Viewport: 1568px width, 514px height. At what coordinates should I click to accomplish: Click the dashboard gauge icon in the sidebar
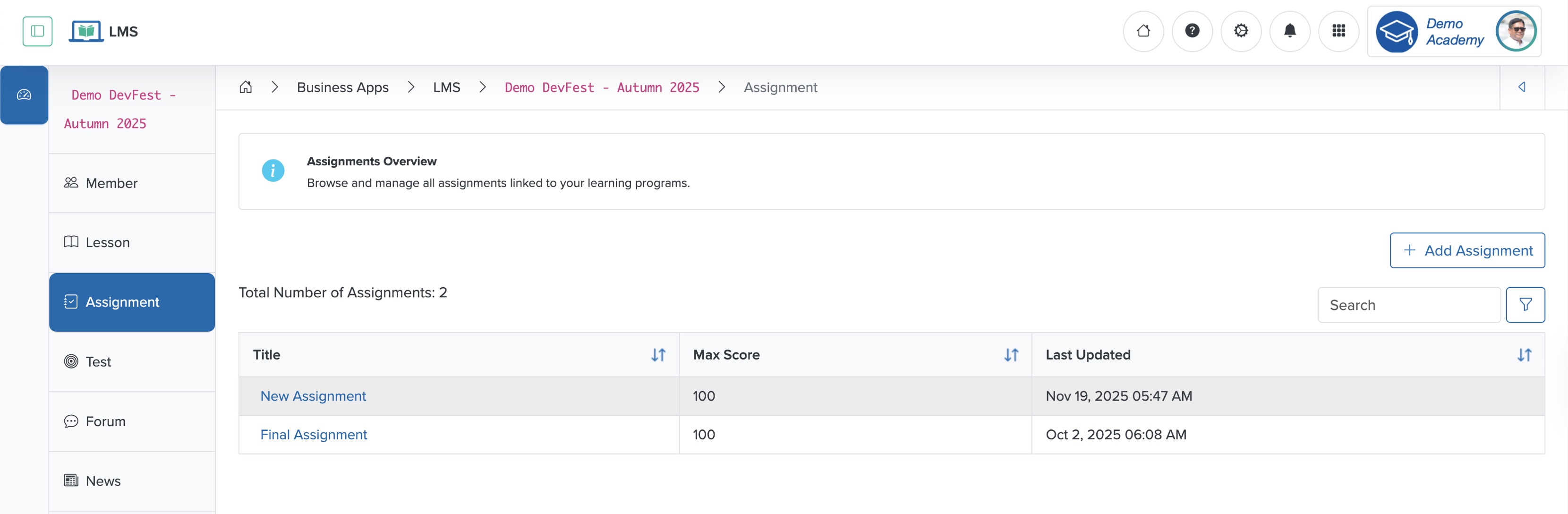click(x=25, y=95)
